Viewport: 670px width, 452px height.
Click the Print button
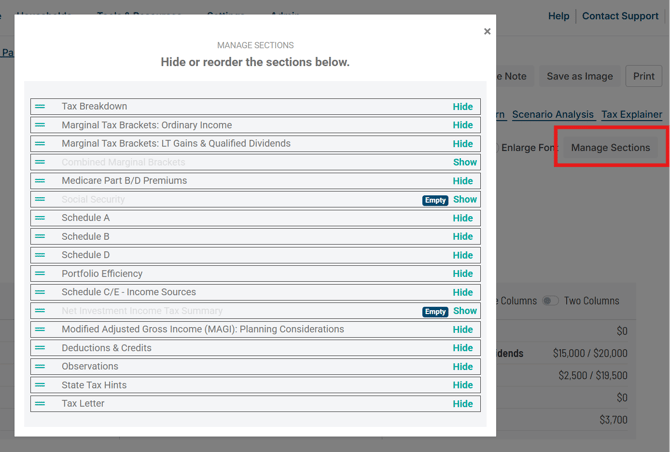pyautogui.click(x=643, y=76)
